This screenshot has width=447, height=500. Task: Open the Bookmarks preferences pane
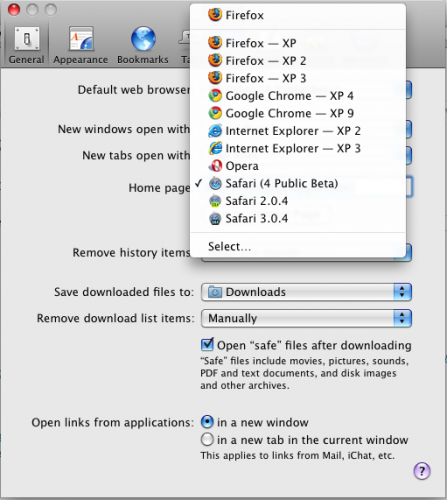pyautogui.click(x=143, y=45)
